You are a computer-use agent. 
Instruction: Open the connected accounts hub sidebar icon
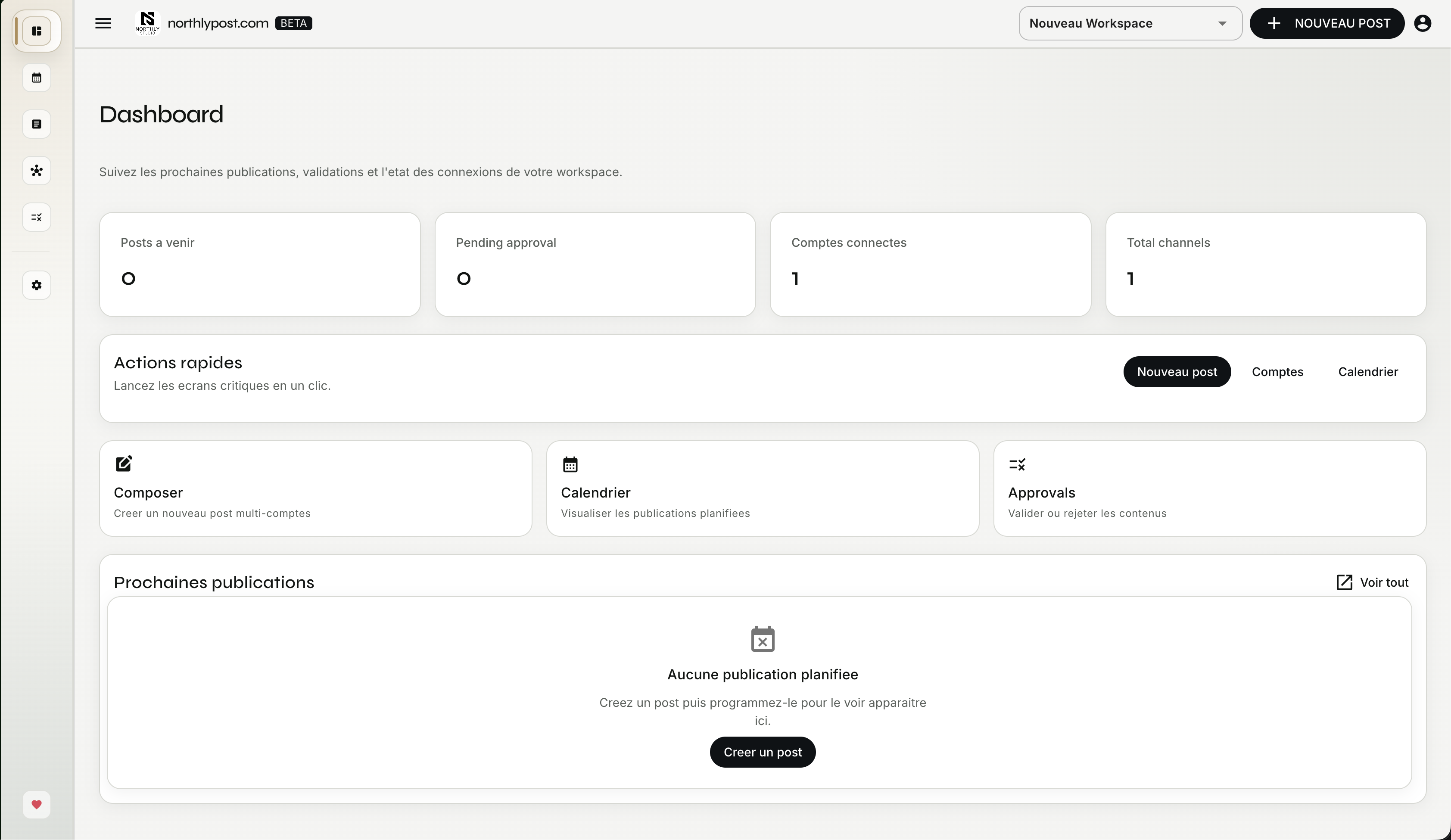tap(36, 171)
